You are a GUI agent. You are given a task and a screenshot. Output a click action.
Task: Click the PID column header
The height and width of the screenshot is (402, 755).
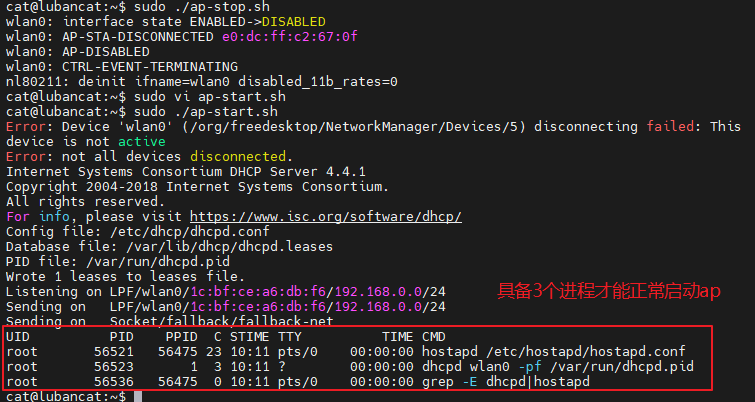coord(121,337)
